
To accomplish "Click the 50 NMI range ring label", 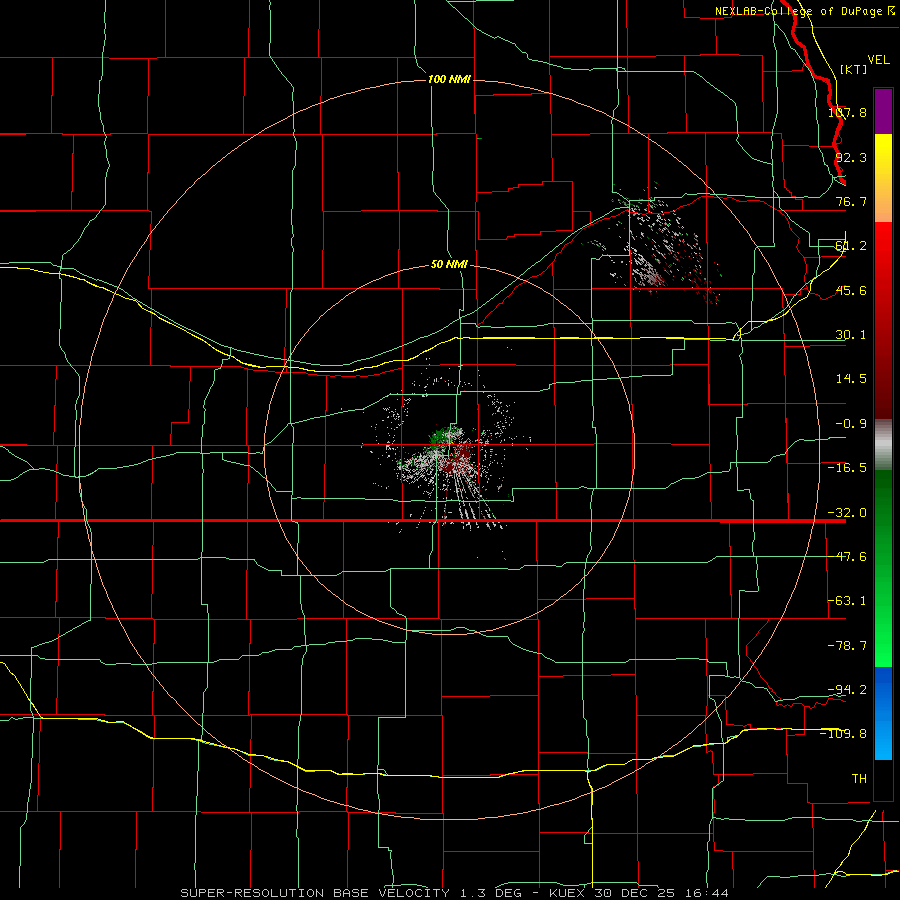I will [449, 264].
